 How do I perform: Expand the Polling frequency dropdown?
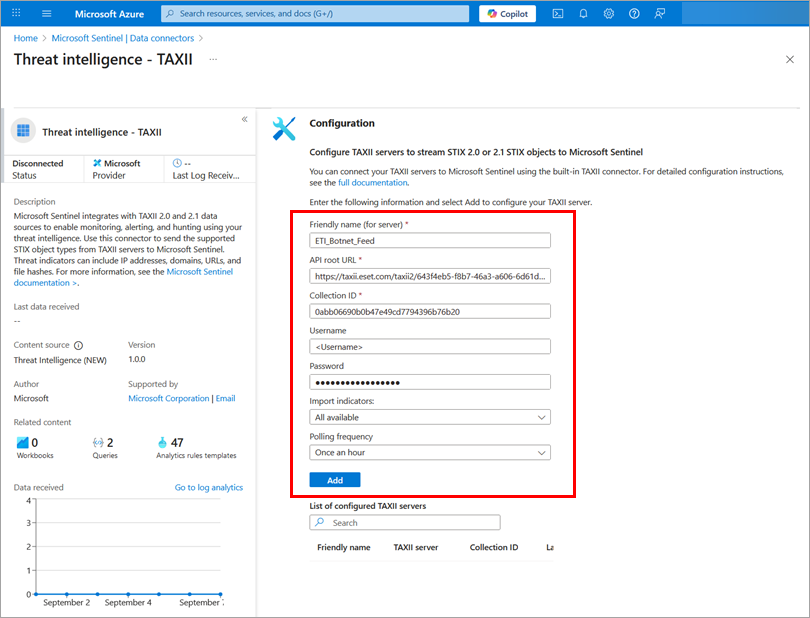[x=430, y=453]
